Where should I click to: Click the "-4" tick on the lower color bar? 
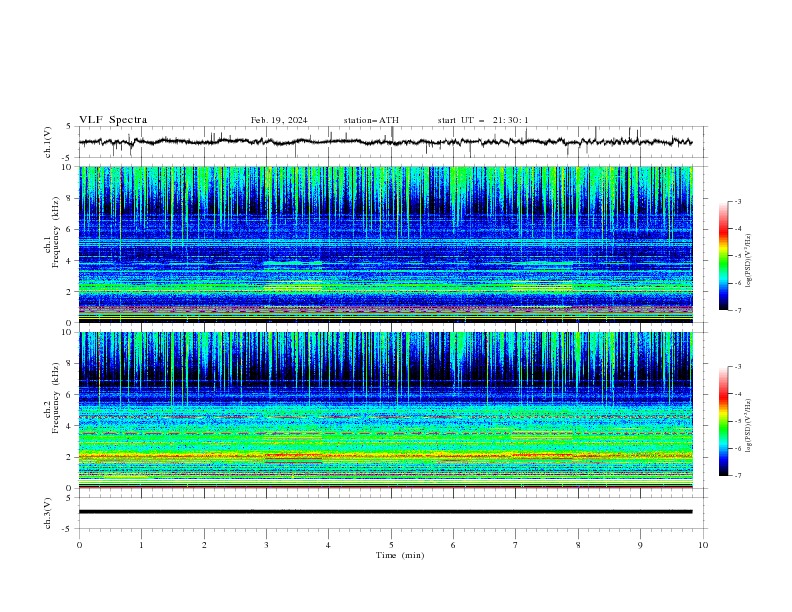tap(737, 394)
